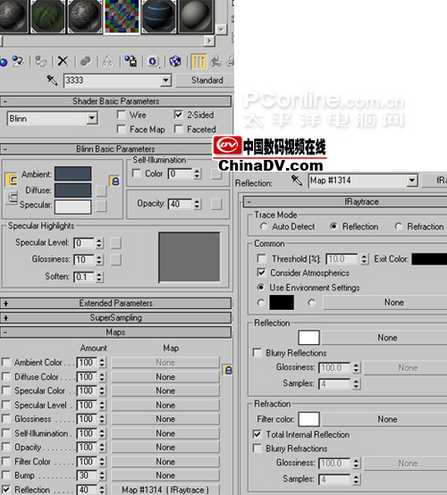Enable the Threshold checkbox
This screenshot has height=495, width=447.
point(262,259)
